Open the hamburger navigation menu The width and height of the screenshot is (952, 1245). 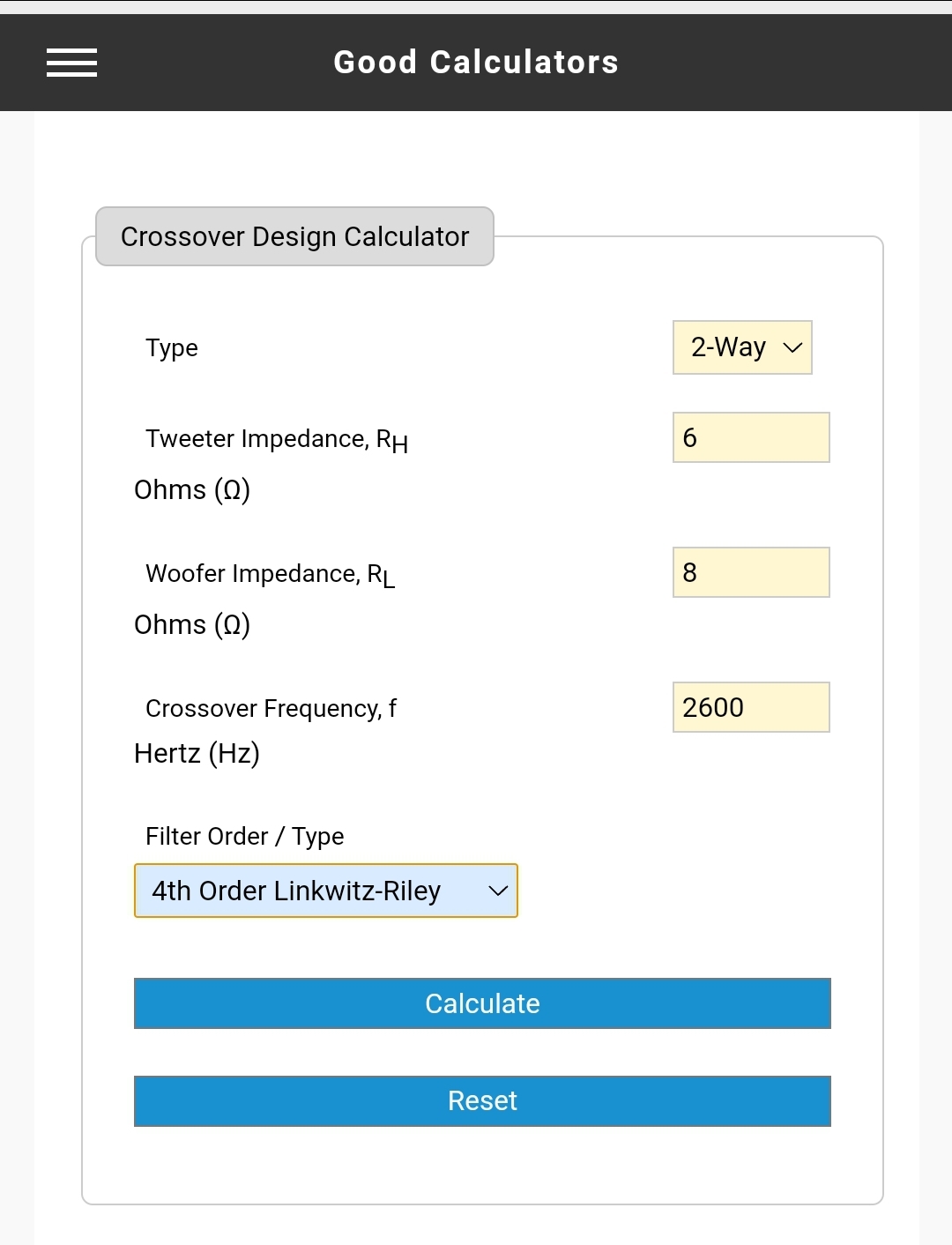coord(71,63)
